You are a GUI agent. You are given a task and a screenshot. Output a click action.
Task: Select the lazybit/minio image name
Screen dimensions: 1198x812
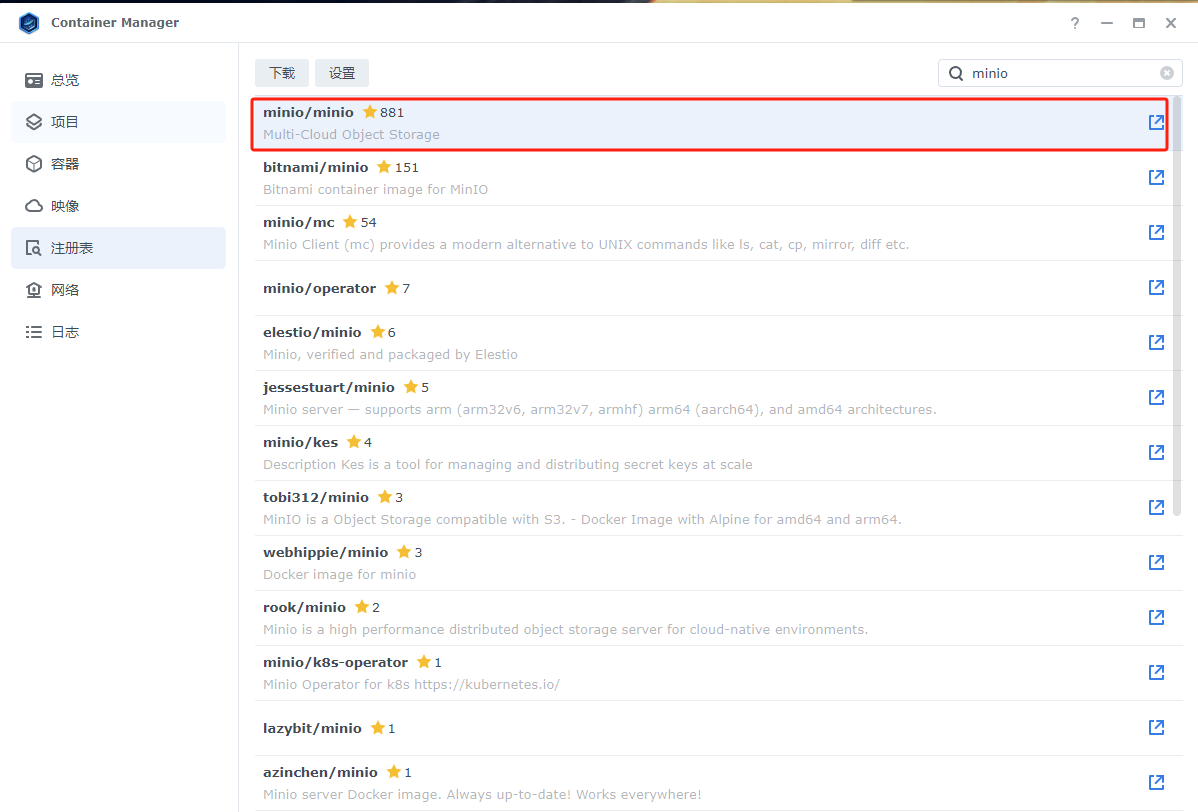coord(312,728)
